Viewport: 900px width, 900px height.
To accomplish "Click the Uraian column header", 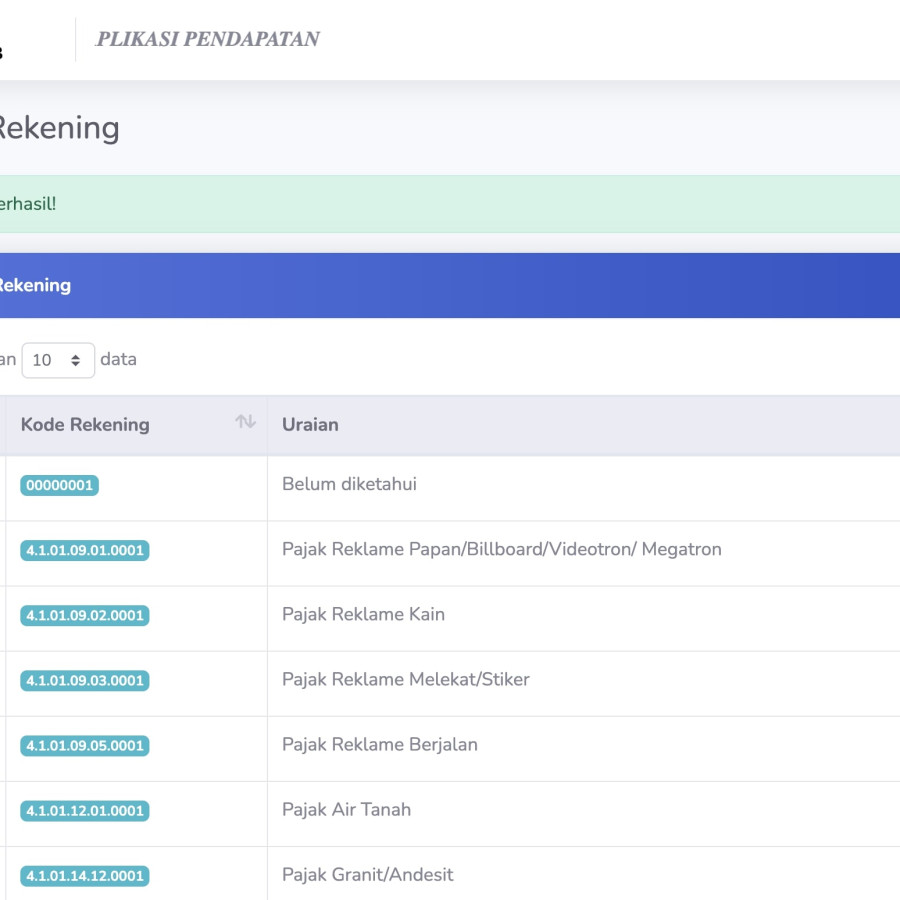I will coord(311,424).
